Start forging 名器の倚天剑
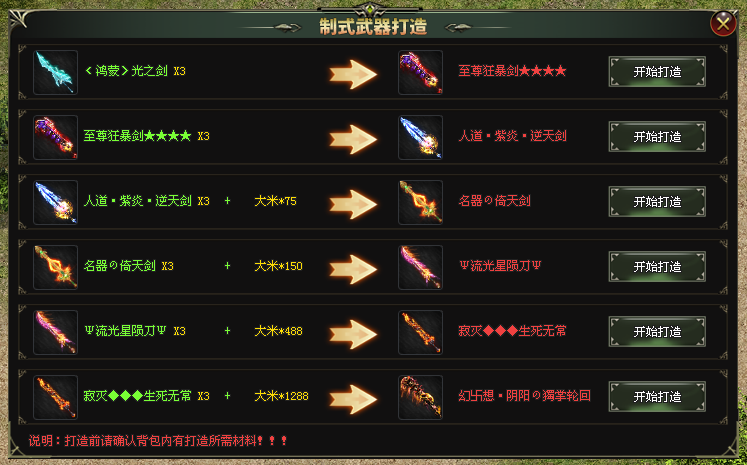The image size is (747, 465). [x=657, y=202]
